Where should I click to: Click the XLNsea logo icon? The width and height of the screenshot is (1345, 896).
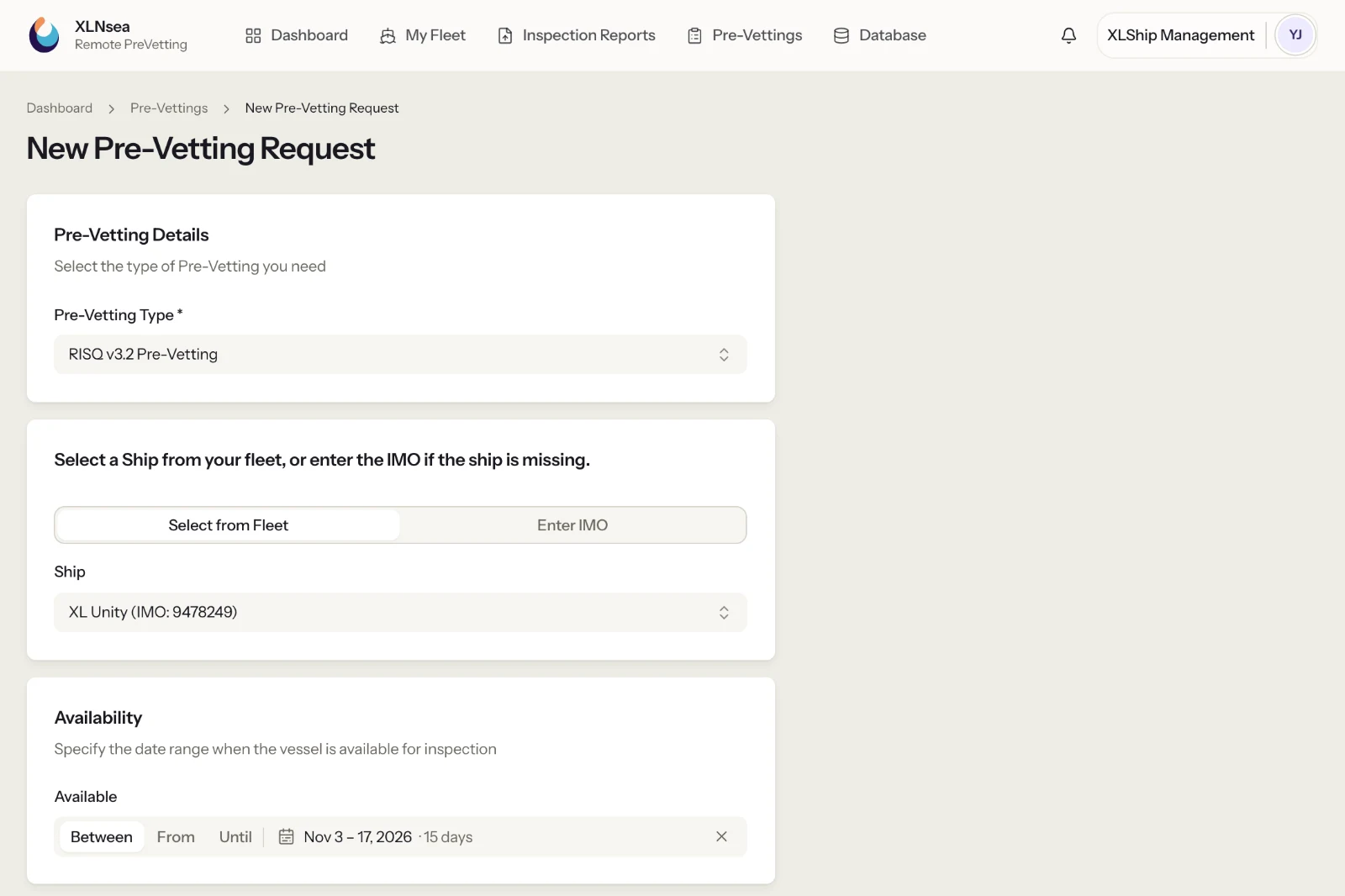pyautogui.click(x=44, y=35)
